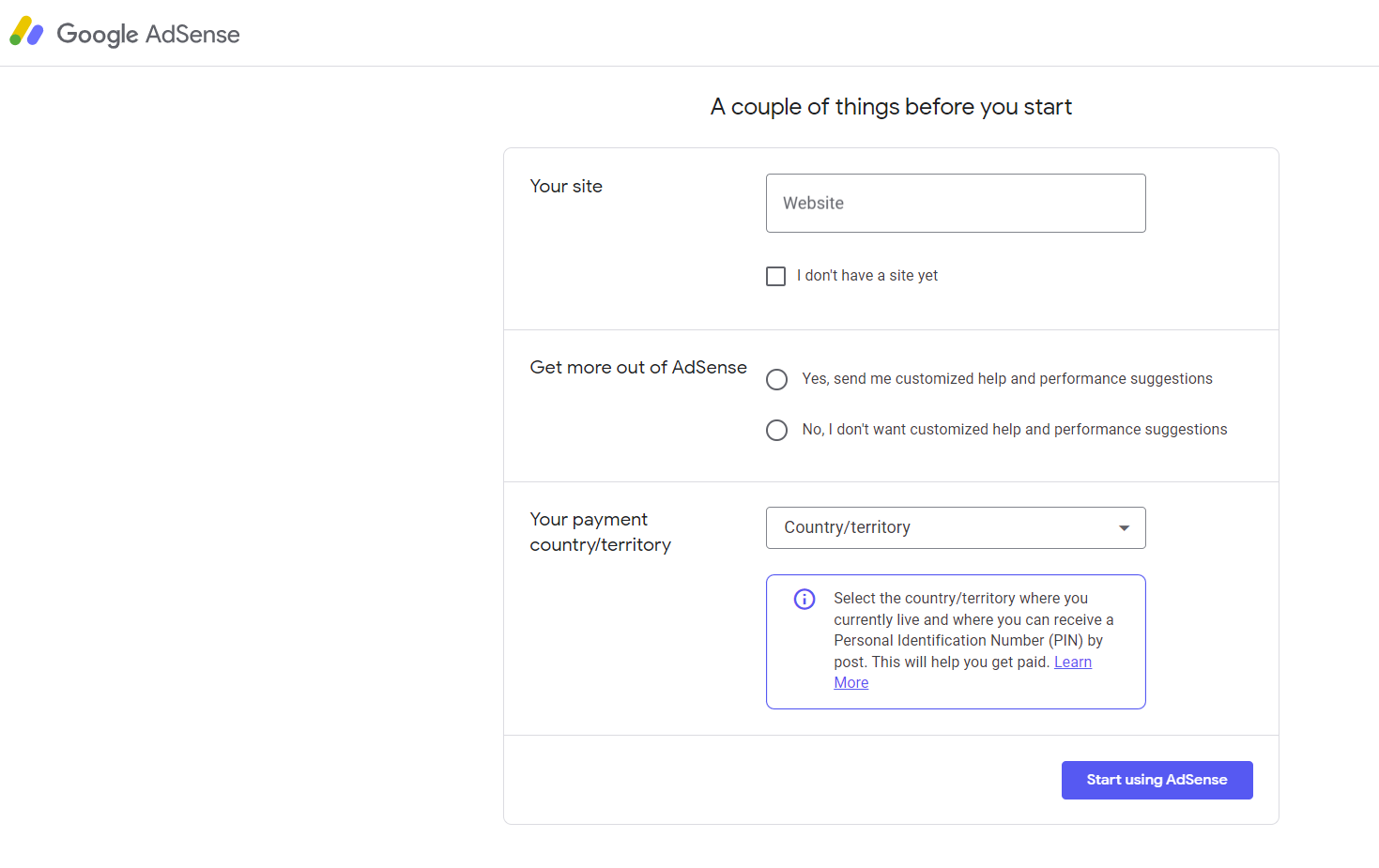Click the "A couple of things before you start" heading
Screen dimensions: 1379x868
coord(891,107)
